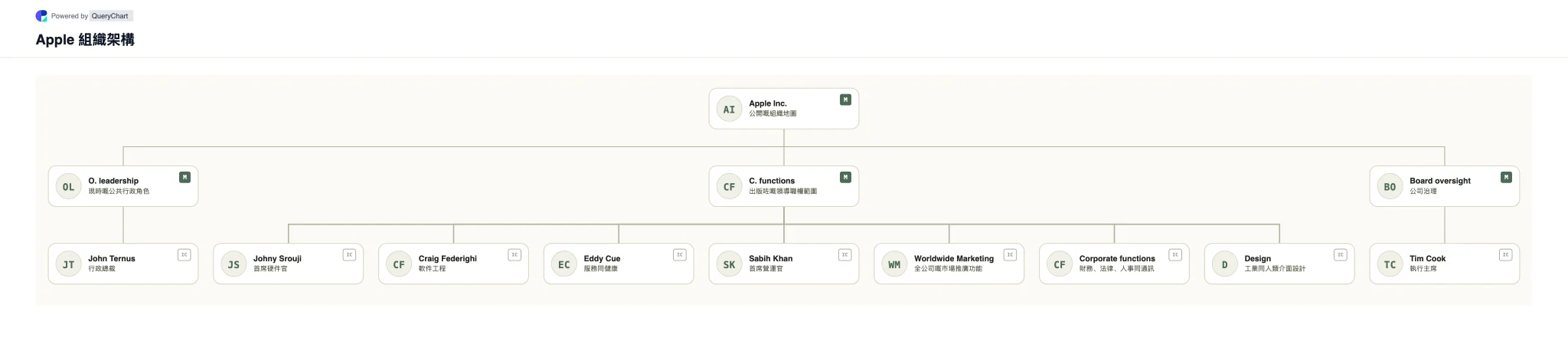Click the BO avatar for Board oversight
The height and width of the screenshot is (341, 1568).
pyautogui.click(x=1390, y=187)
